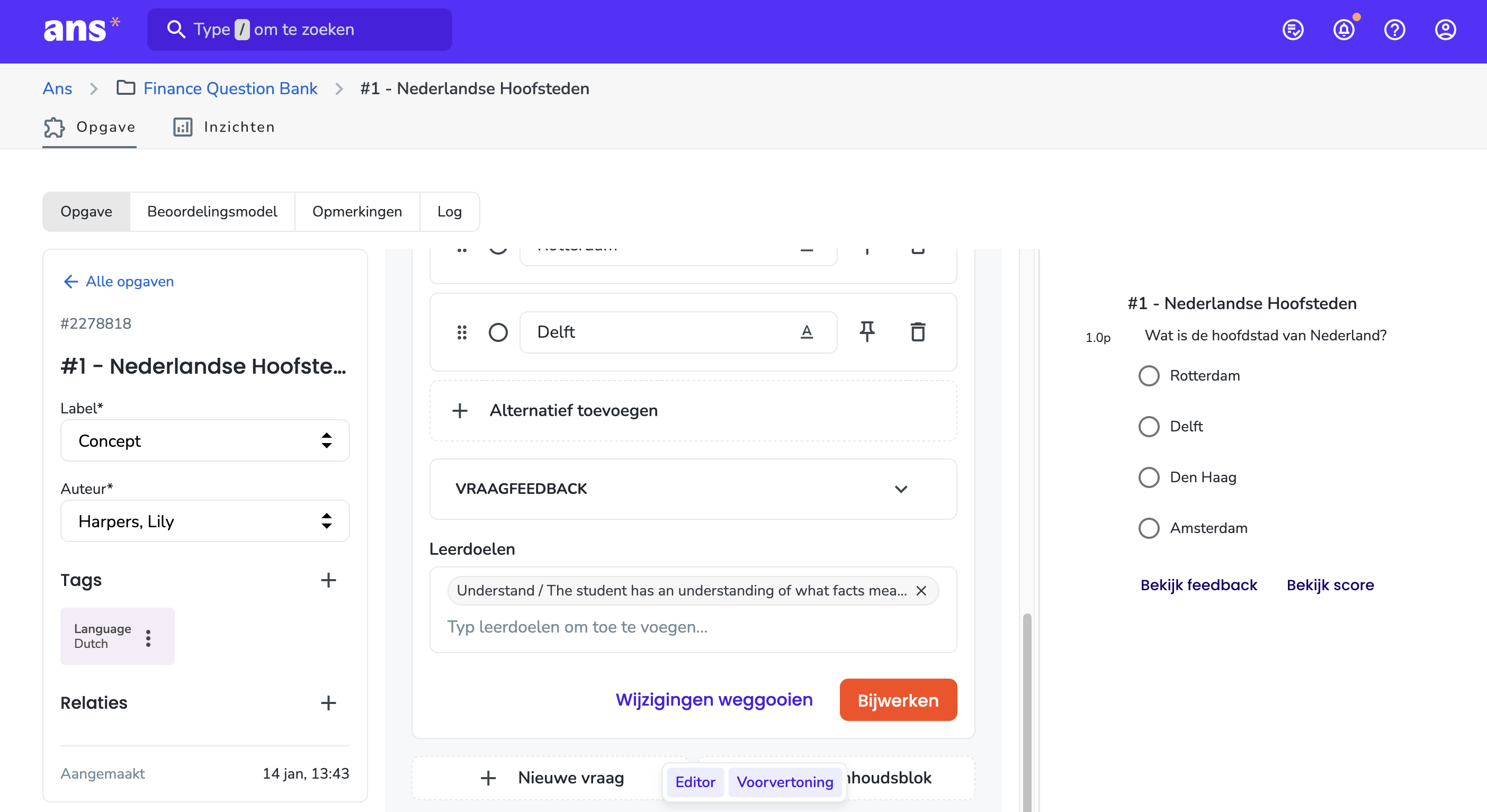Screen dimensions: 1487x812
Task: Open the Auteur dropdown showing Harpers, Lily
Action: 205,520
